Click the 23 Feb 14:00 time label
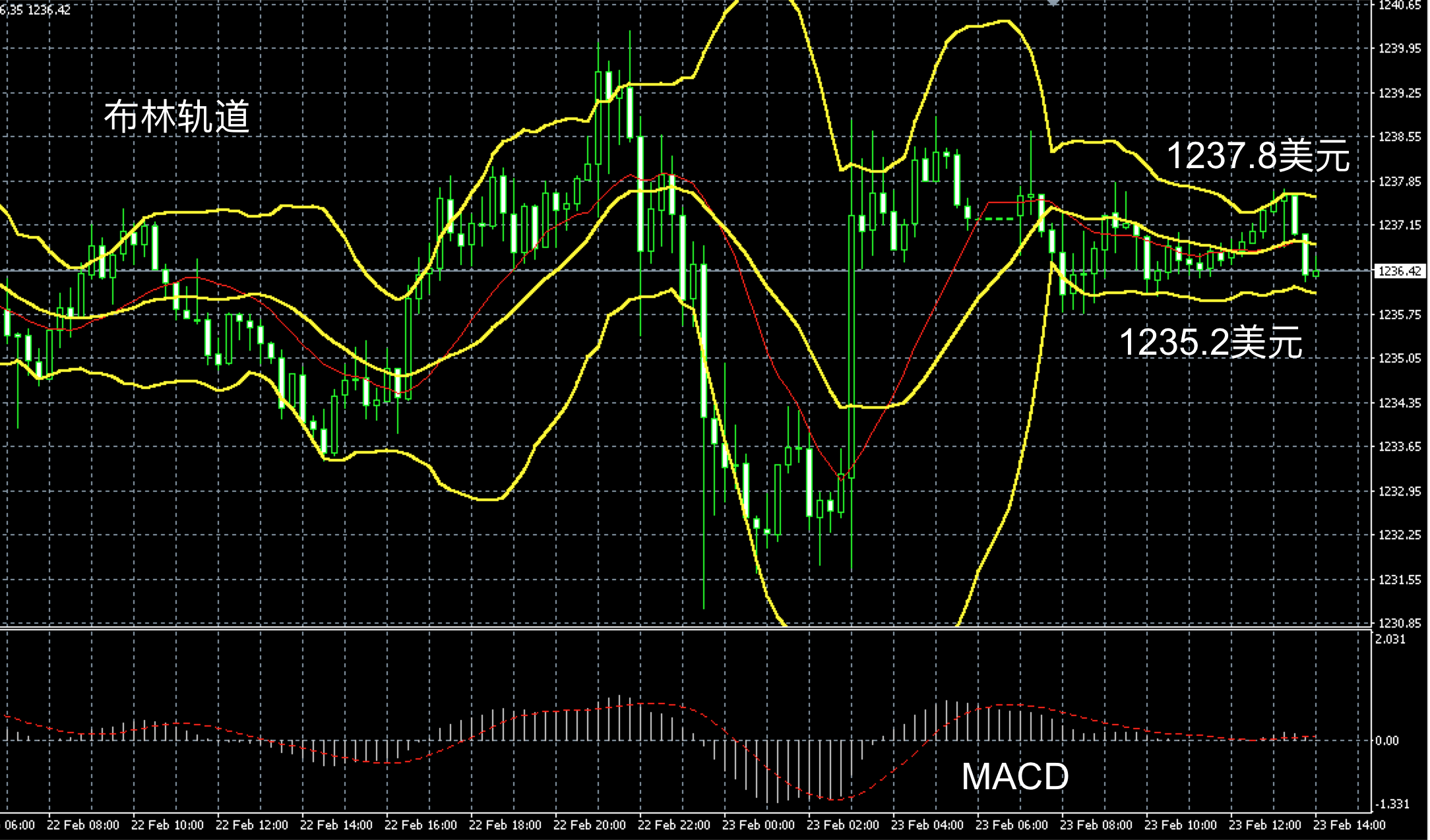Viewport: 1430px width, 840px height. [1350, 825]
